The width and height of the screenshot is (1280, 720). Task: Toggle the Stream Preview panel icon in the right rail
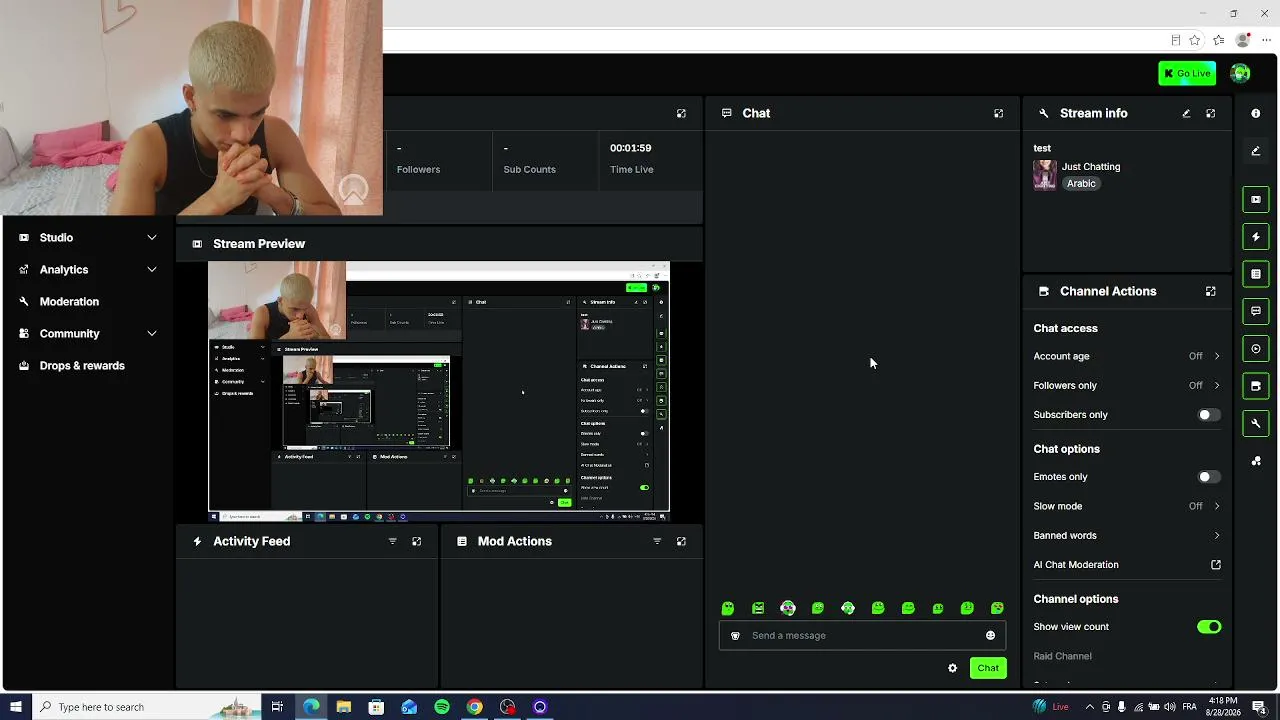tap(1256, 199)
